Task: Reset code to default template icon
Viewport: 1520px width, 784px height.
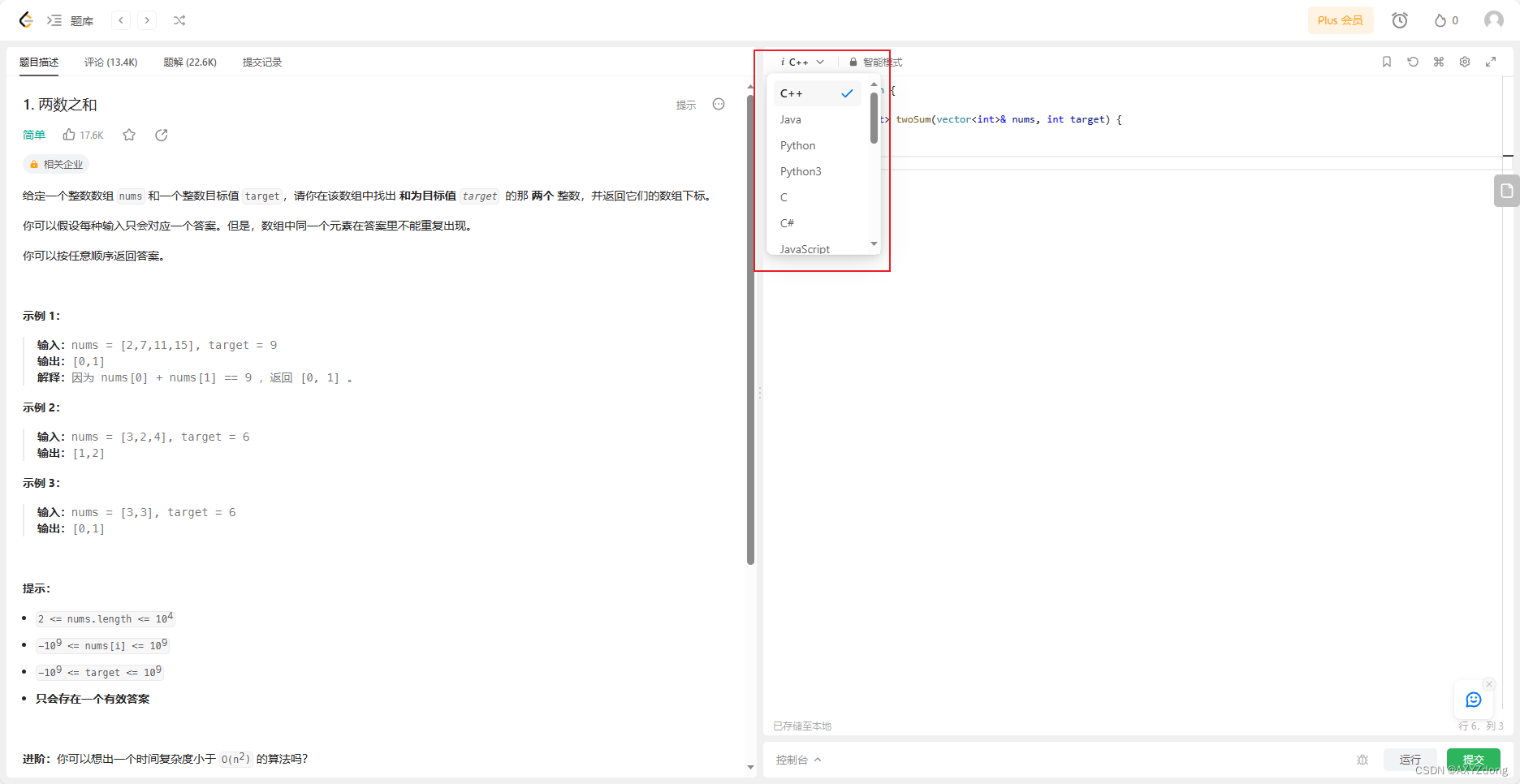Action: (1413, 62)
